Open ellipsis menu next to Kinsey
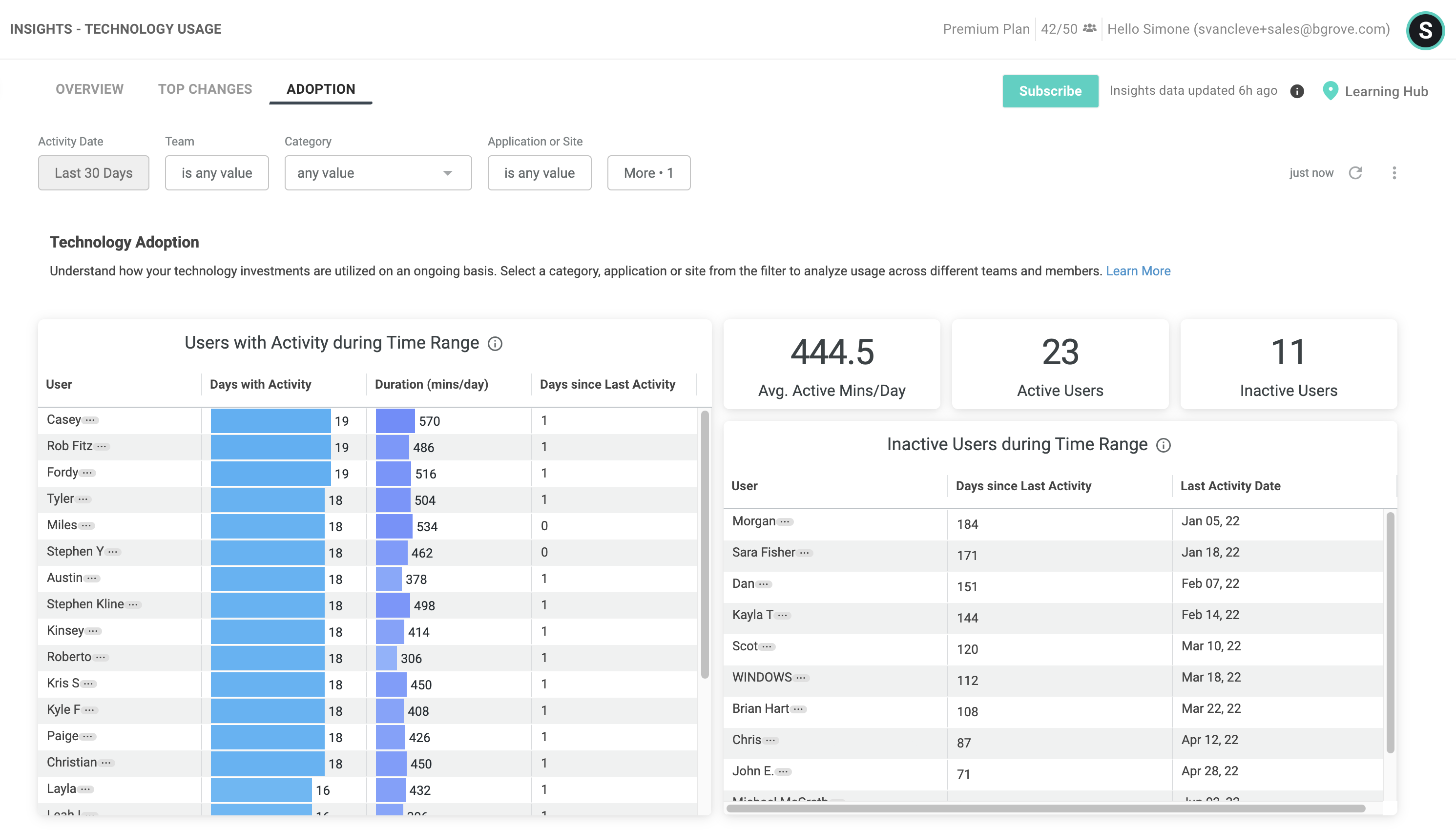Viewport: 1456px width, 830px height. (x=93, y=630)
